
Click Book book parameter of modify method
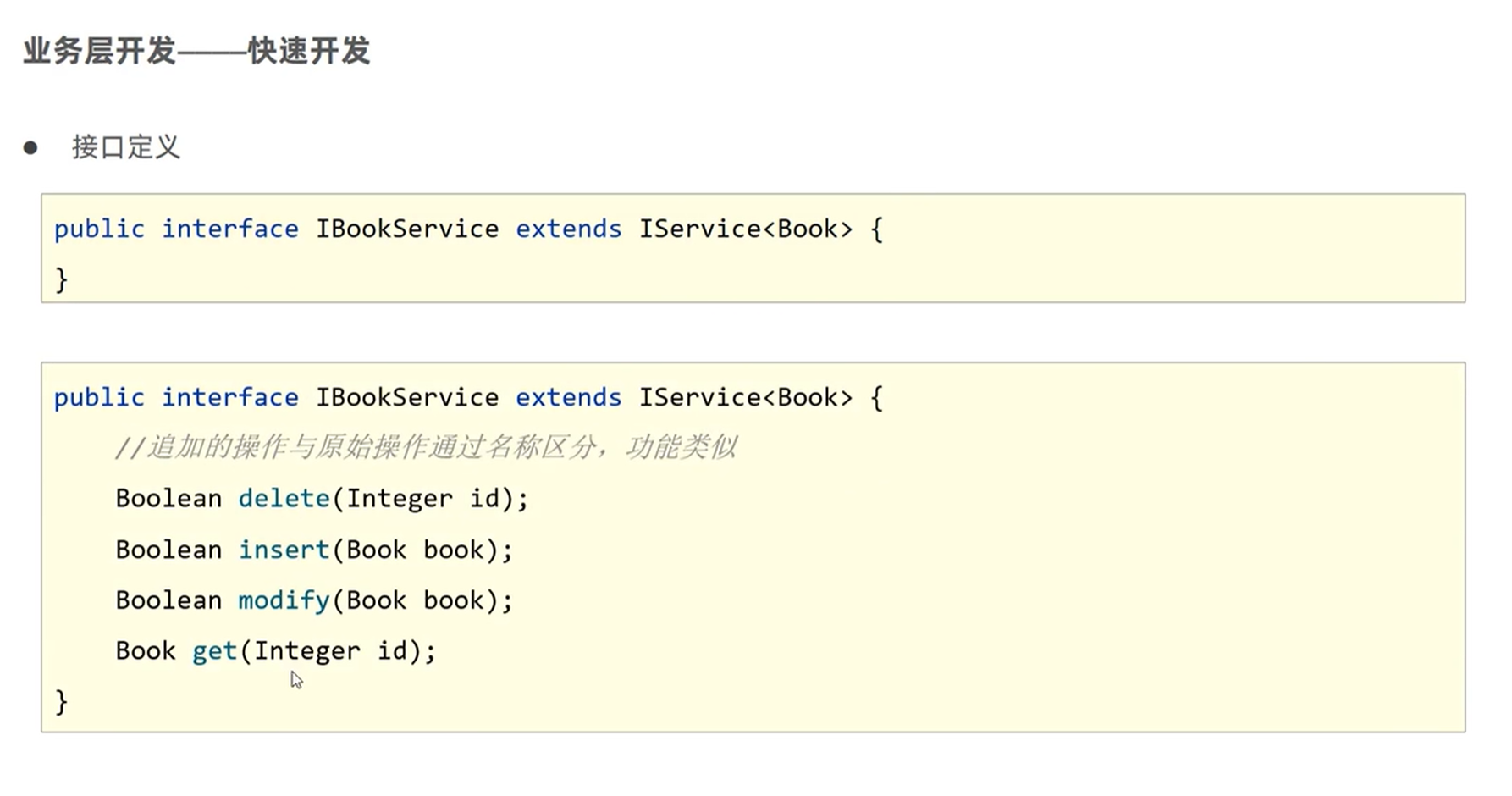tap(415, 600)
